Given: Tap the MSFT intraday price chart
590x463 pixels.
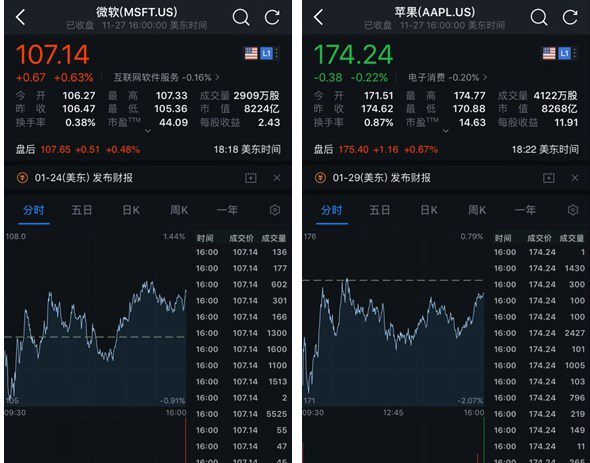Looking at the screenshot, I should pyautogui.click(x=96, y=320).
